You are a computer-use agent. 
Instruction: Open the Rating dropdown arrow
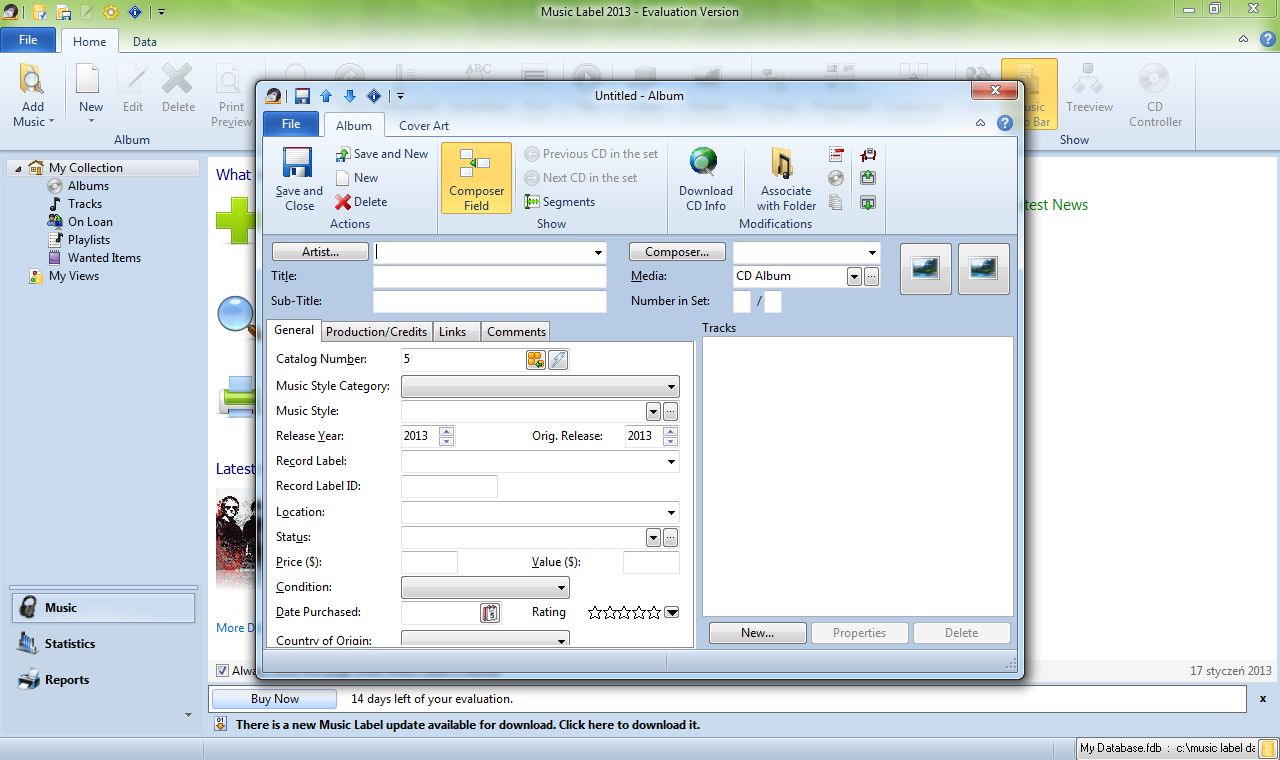coord(672,612)
